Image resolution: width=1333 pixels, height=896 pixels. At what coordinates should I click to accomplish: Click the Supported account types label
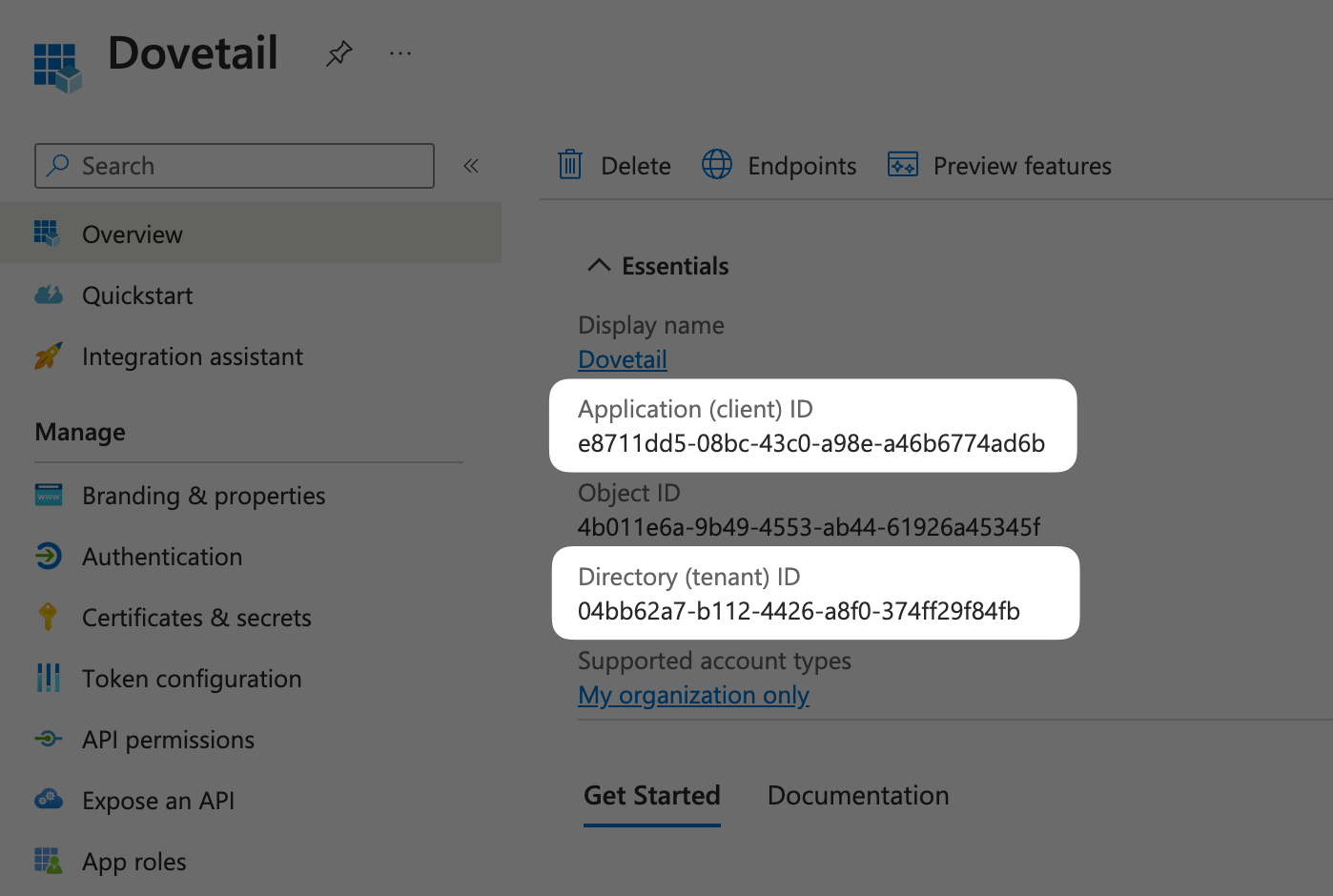point(714,661)
